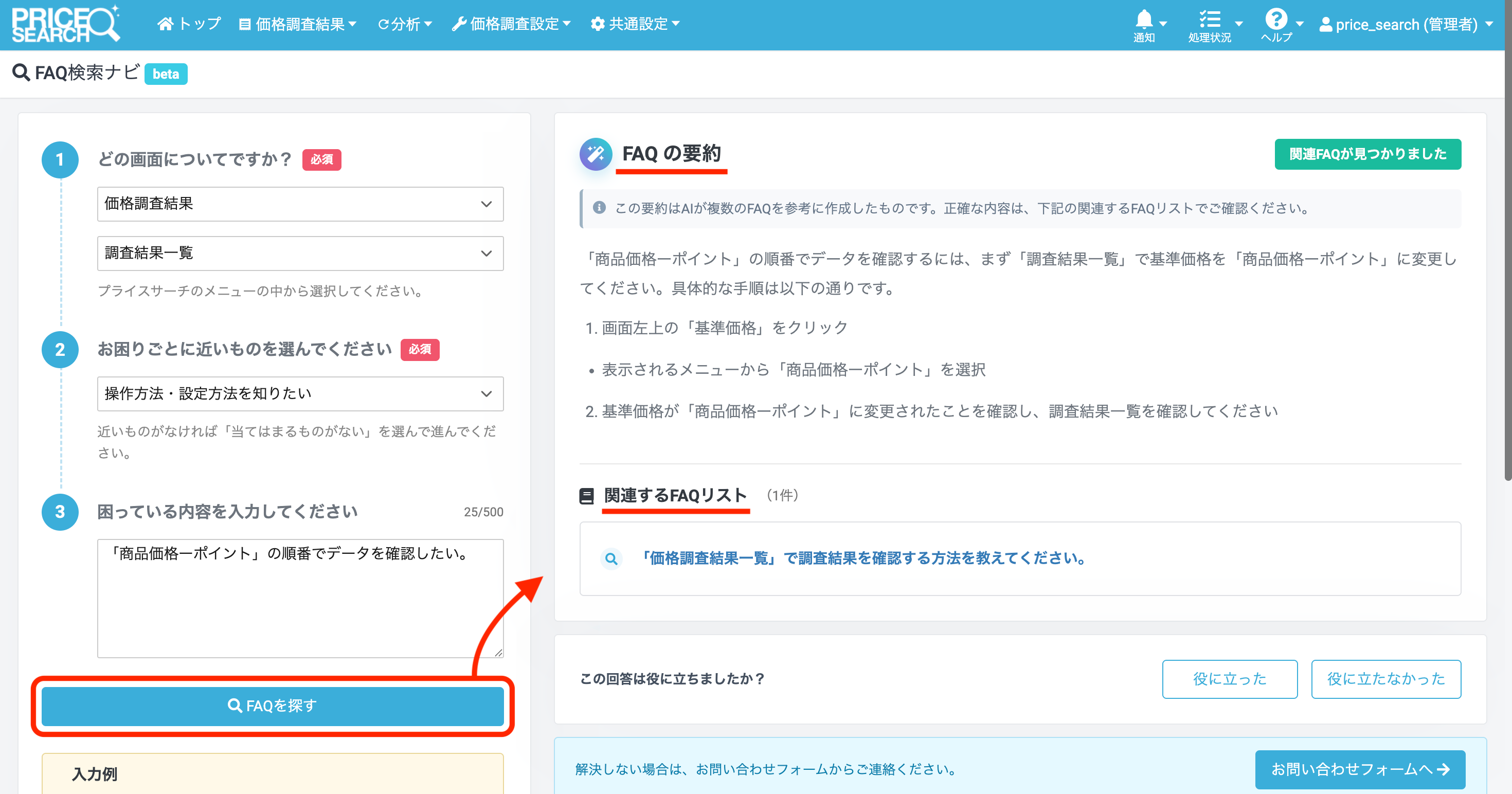Viewport: 1512px width, 794px height.
Task: Open the 処理状況 checklist icon
Action: point(1210,20)
